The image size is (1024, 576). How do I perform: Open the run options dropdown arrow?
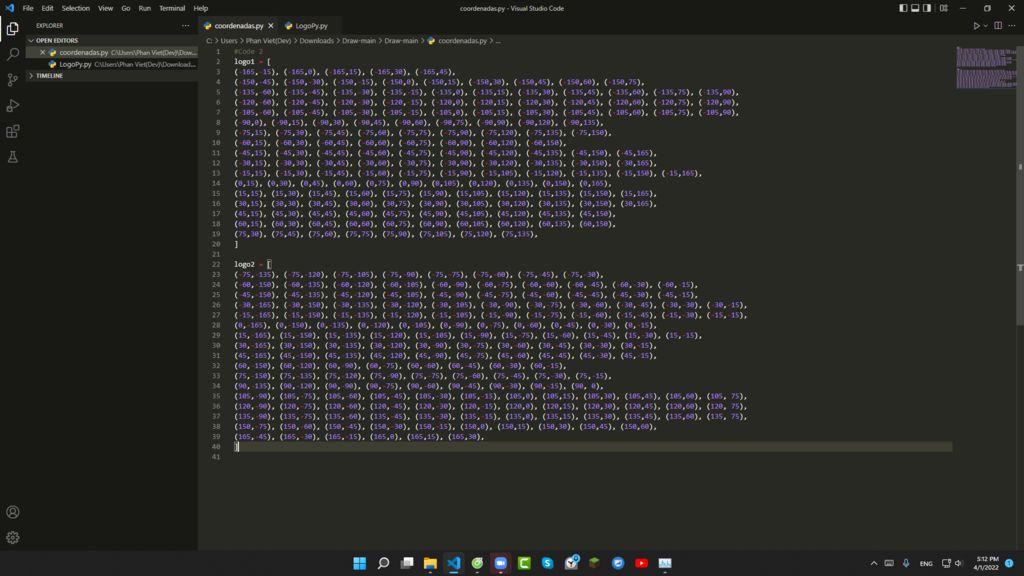click(x=985, y=26)
